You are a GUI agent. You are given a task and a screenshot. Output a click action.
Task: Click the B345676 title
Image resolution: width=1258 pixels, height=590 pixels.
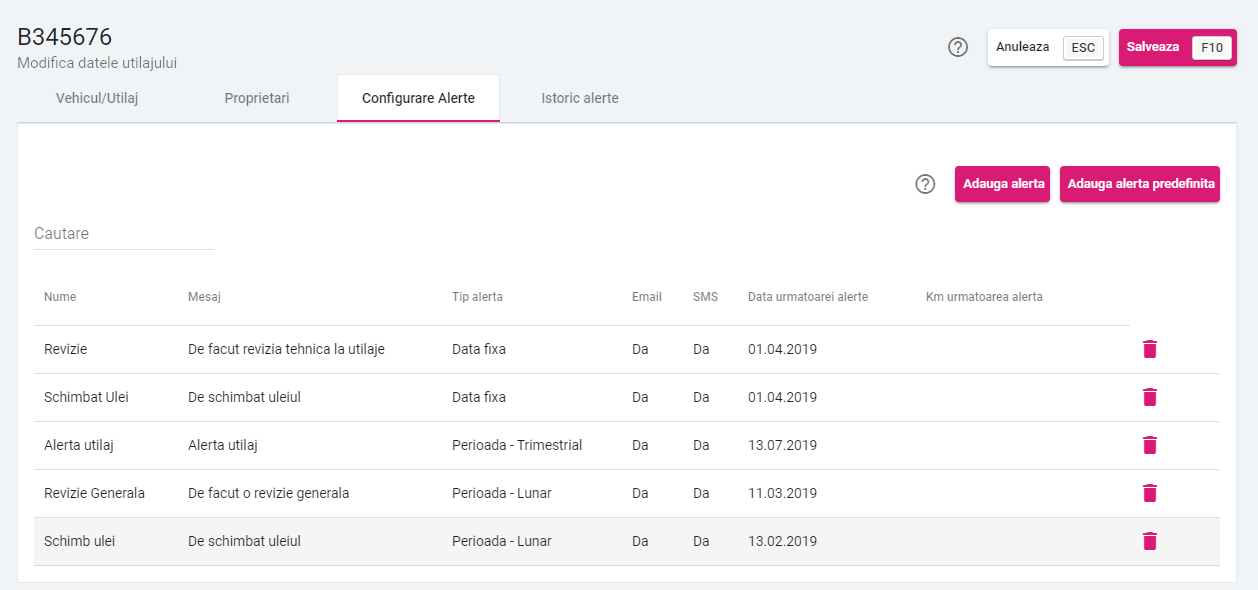65,37
